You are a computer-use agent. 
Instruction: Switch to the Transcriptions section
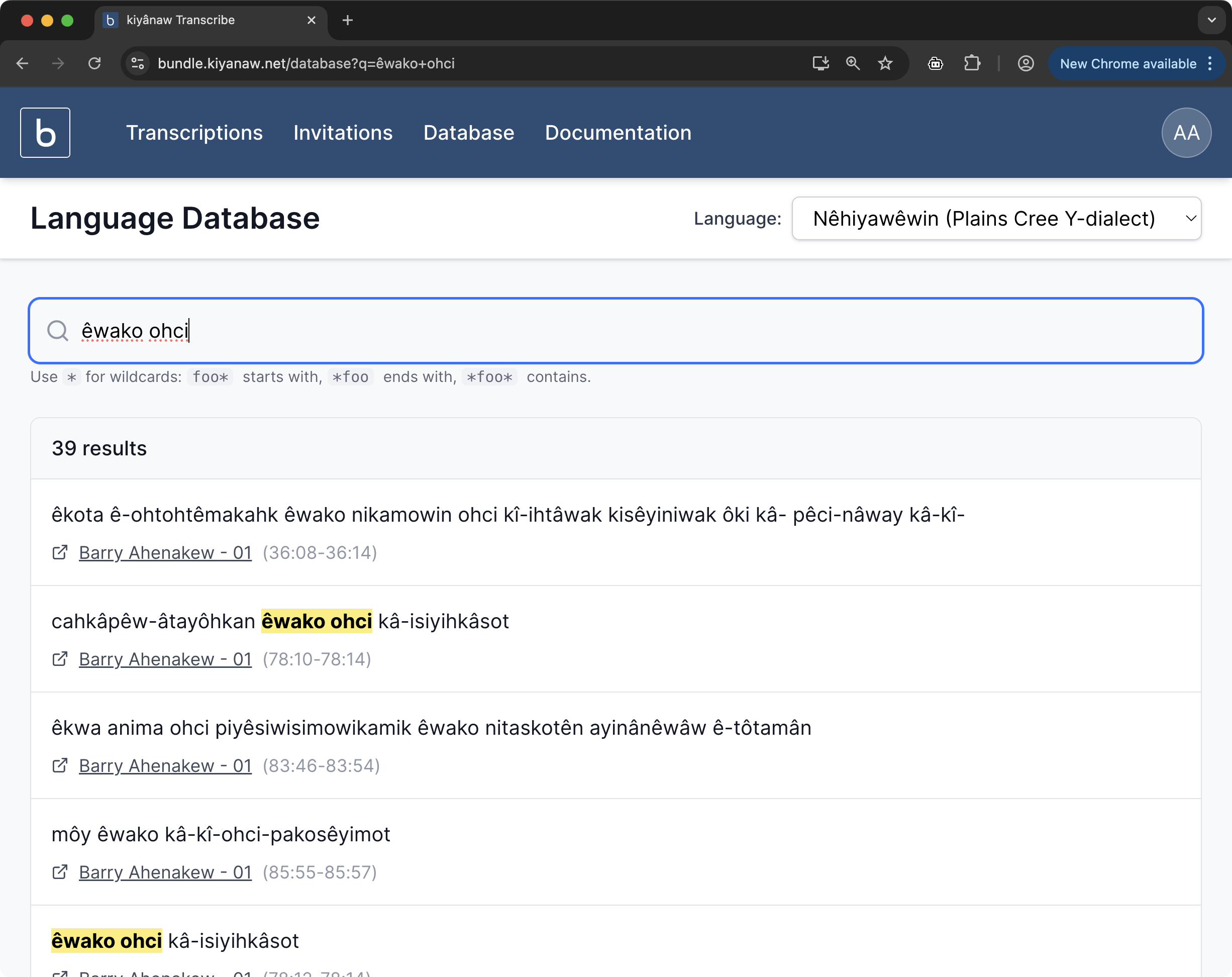tap(194, 132)
